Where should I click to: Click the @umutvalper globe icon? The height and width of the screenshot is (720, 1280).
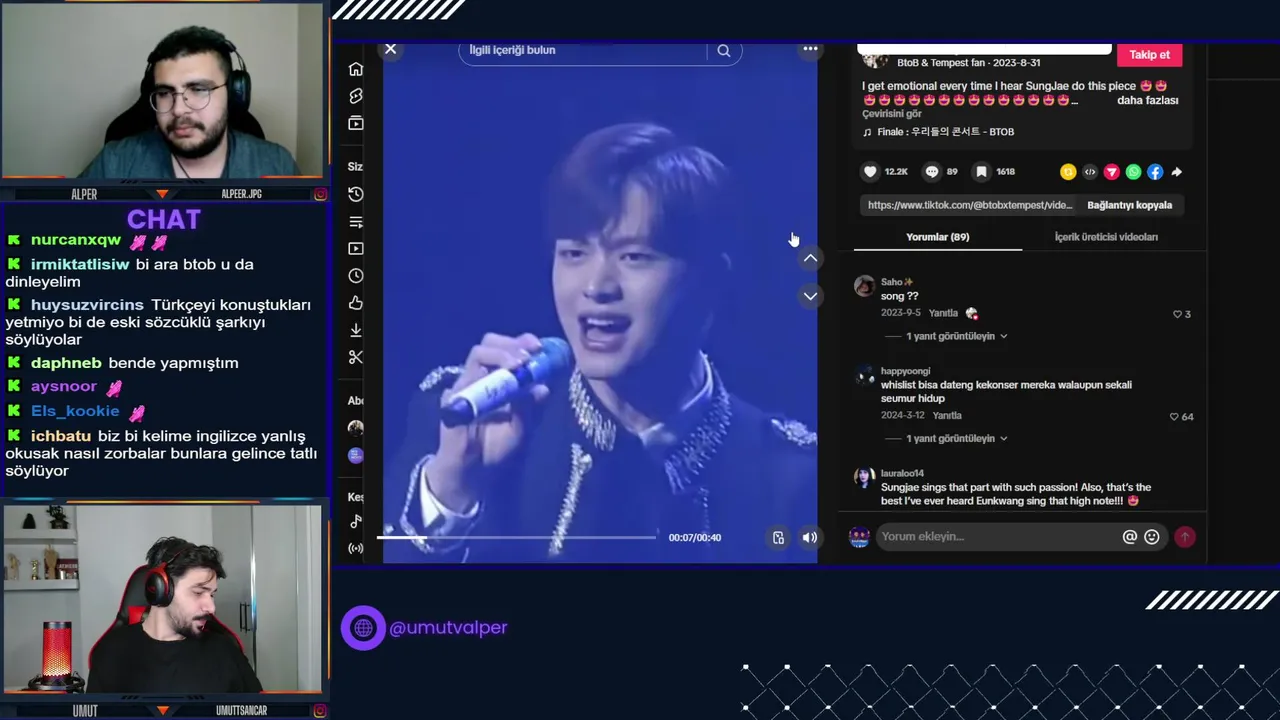point(363,628)
